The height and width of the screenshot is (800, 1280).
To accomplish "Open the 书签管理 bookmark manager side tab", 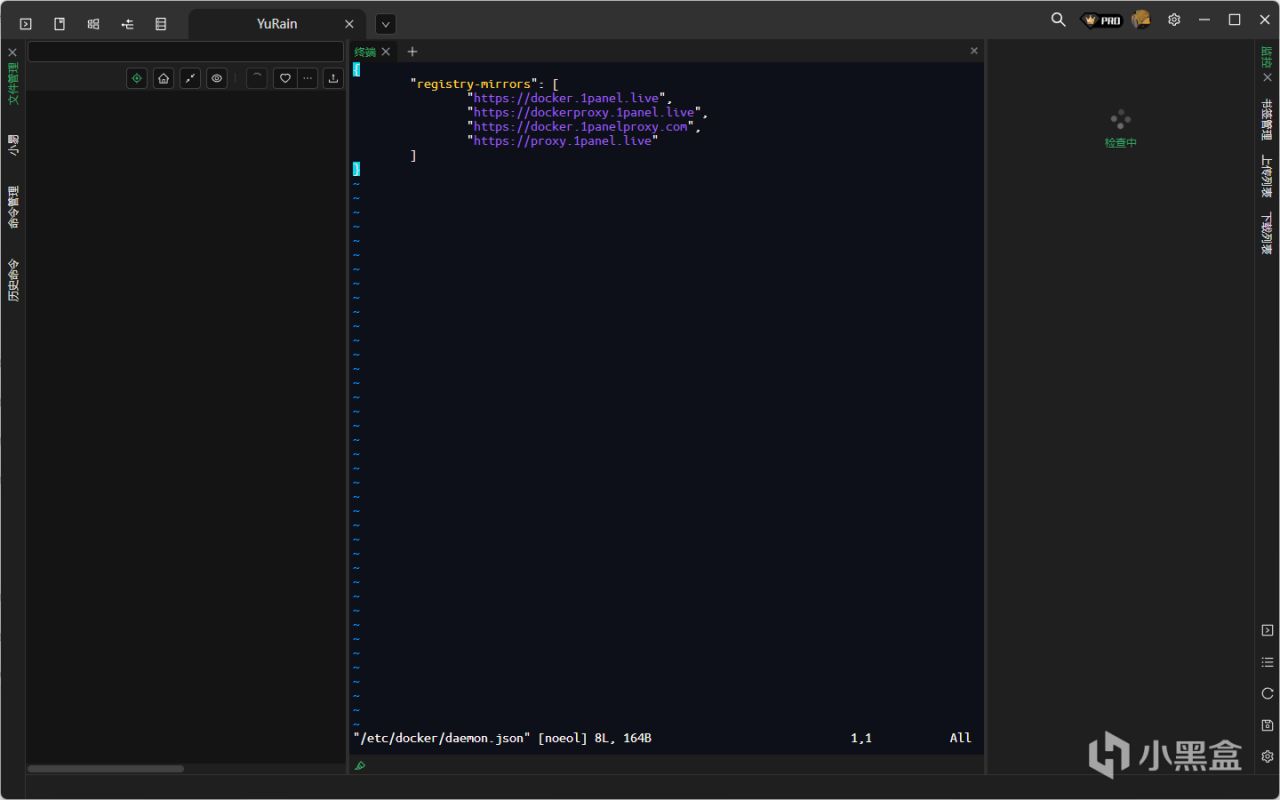I will (x=1267, y=119).
